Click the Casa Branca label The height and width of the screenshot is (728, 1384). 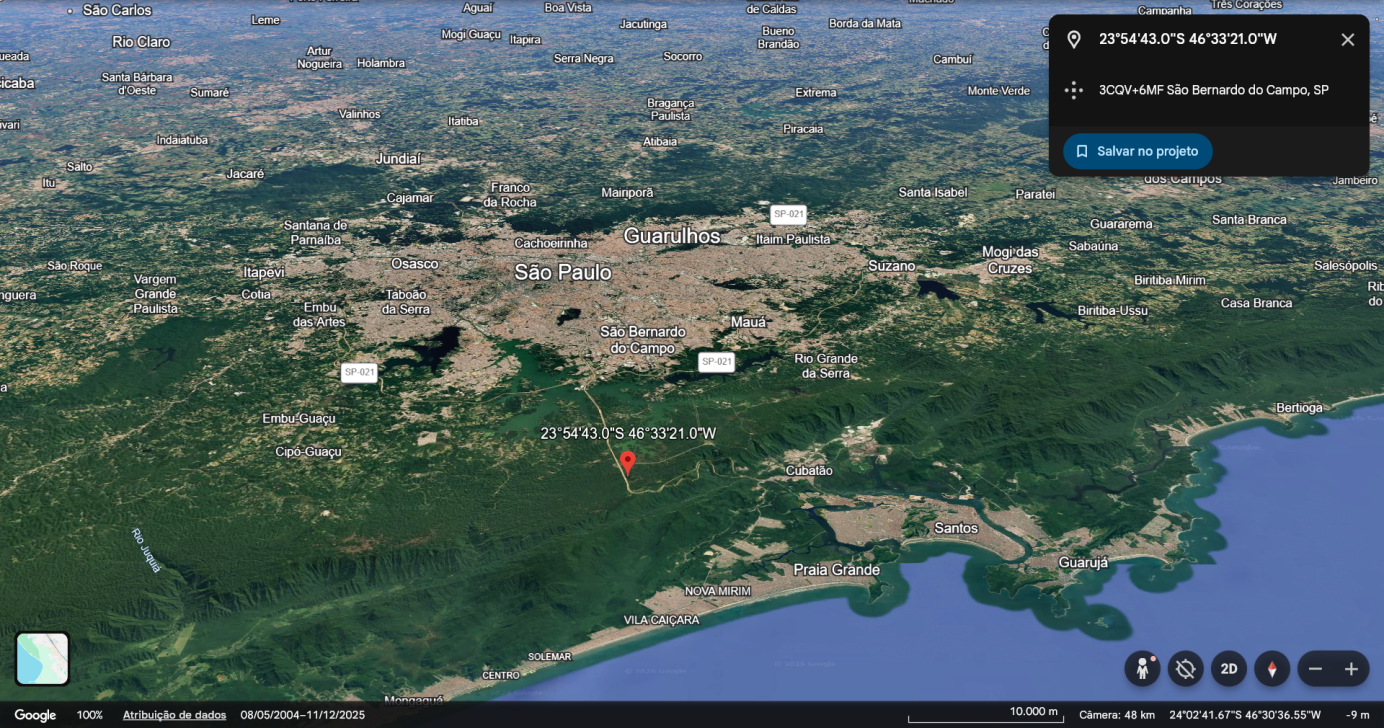[1256, 303]
